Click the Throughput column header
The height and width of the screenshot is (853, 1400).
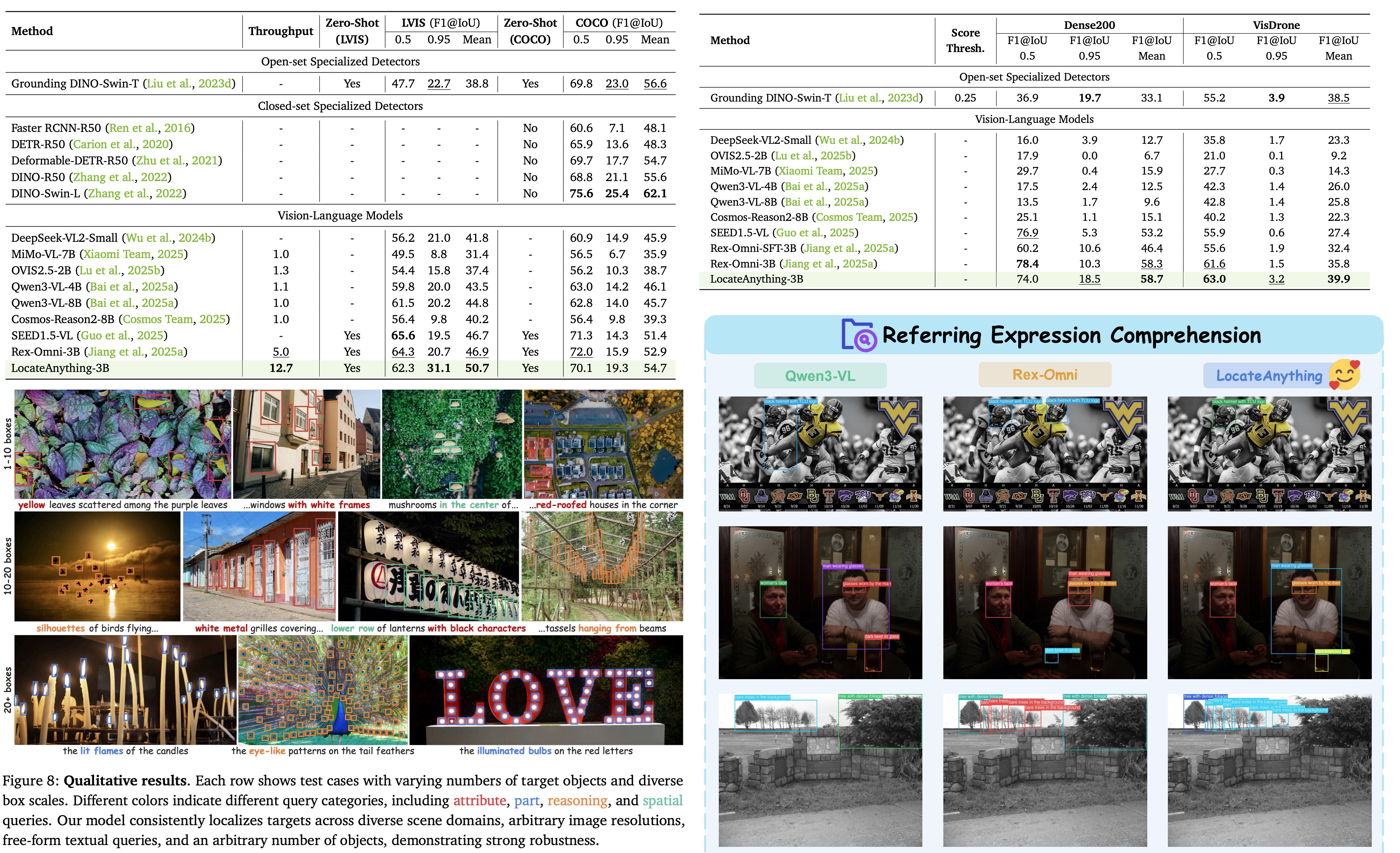click(x=281, y=31)
